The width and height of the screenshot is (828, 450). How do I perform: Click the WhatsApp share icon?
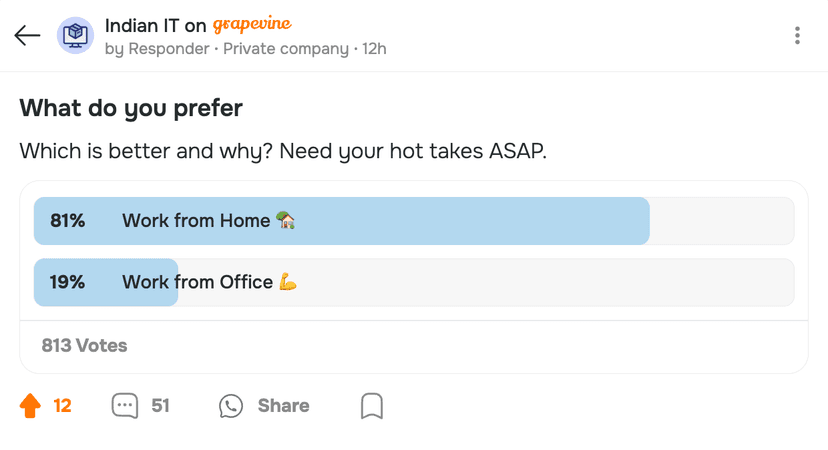tap(231, 405)
